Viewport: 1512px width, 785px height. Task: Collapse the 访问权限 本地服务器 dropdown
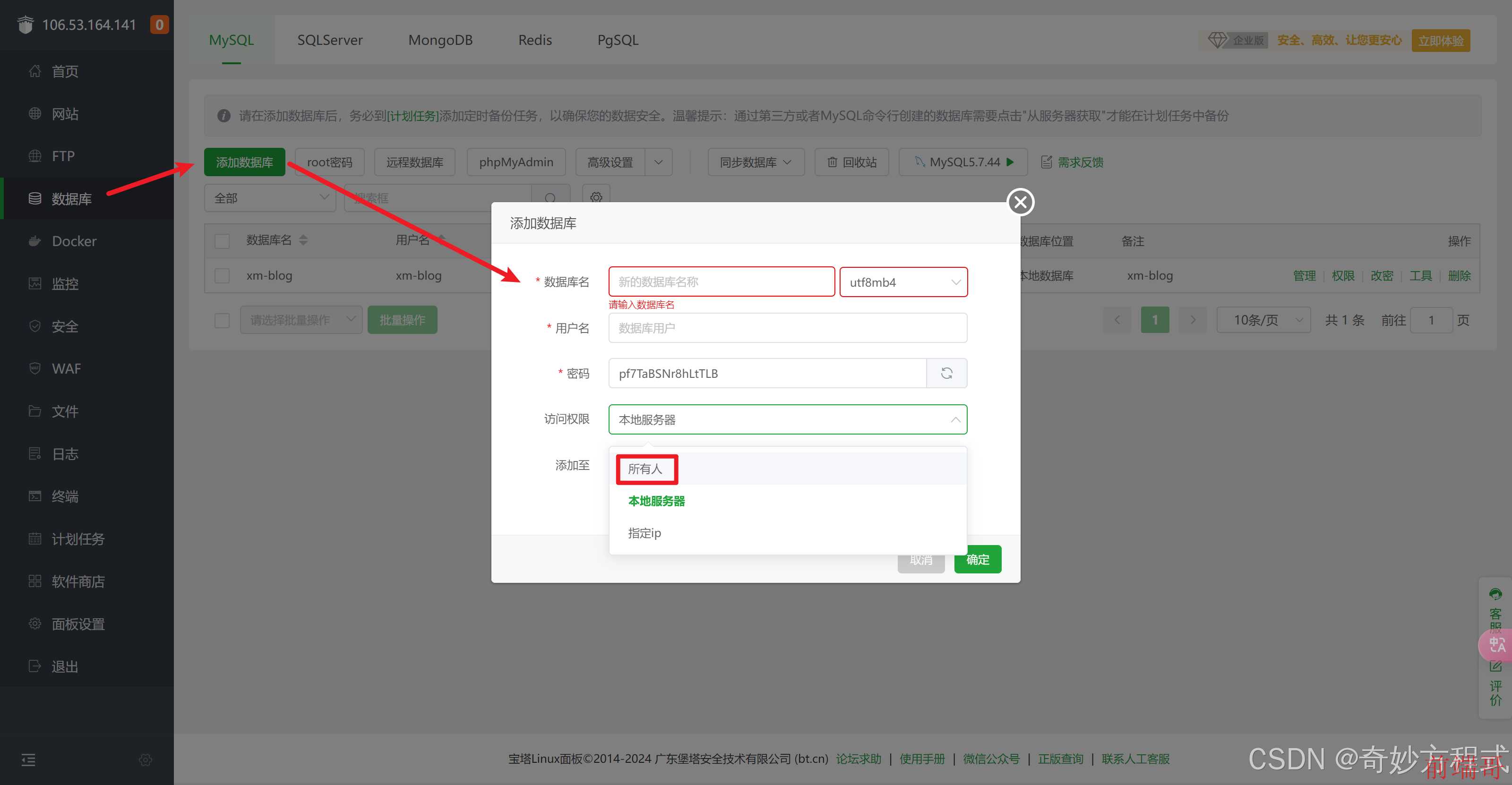(788, 419)
